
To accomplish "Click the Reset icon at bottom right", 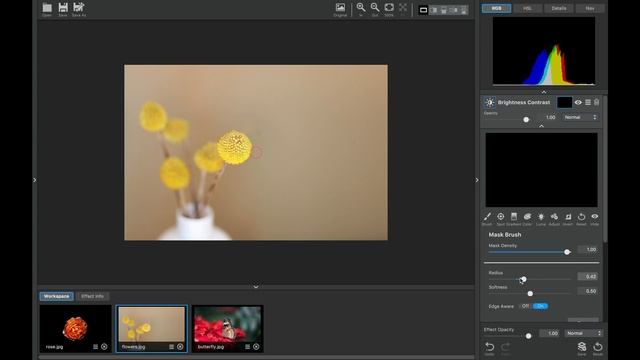I will click(x=598, y=347).
